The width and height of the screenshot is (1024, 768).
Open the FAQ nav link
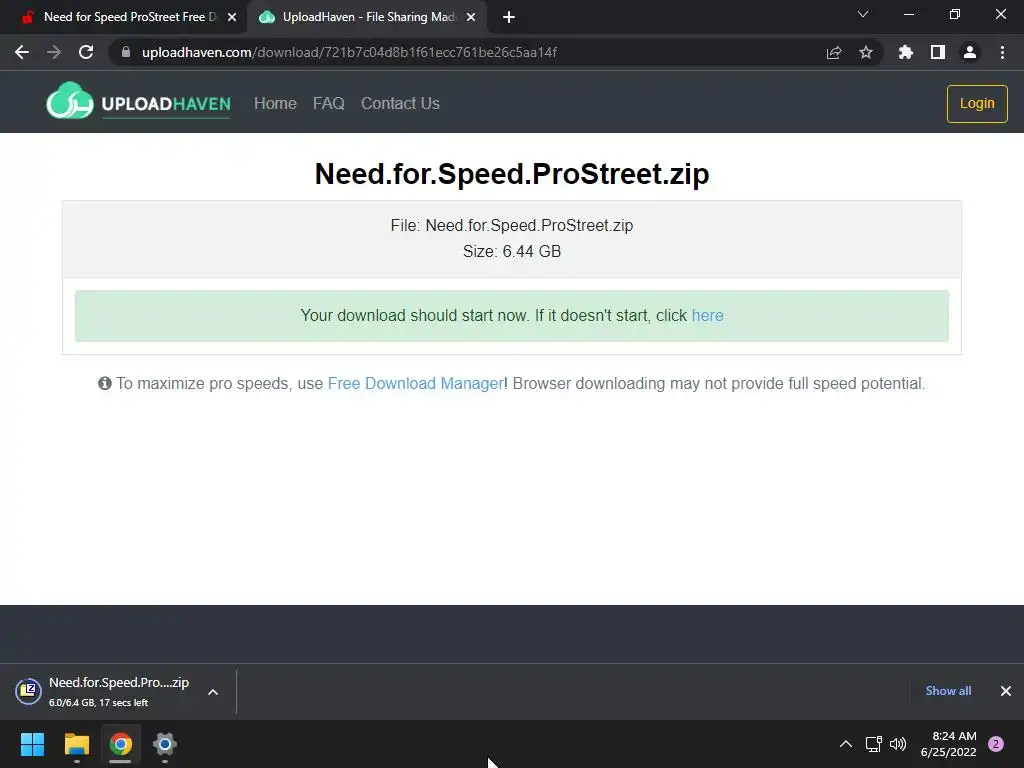[328, 103]
